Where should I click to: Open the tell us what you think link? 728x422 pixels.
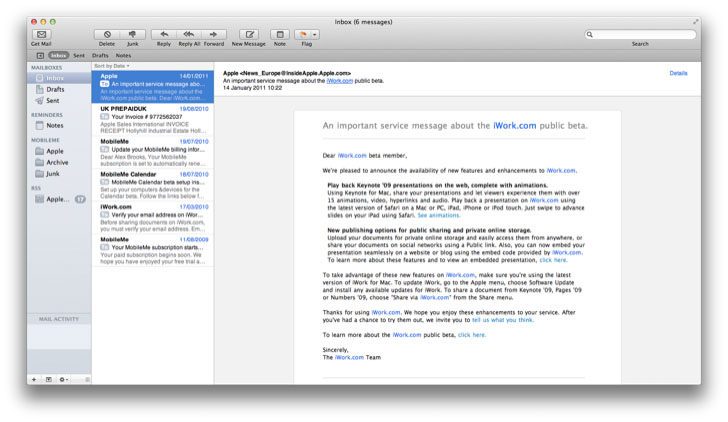click(x=502, y=320)
